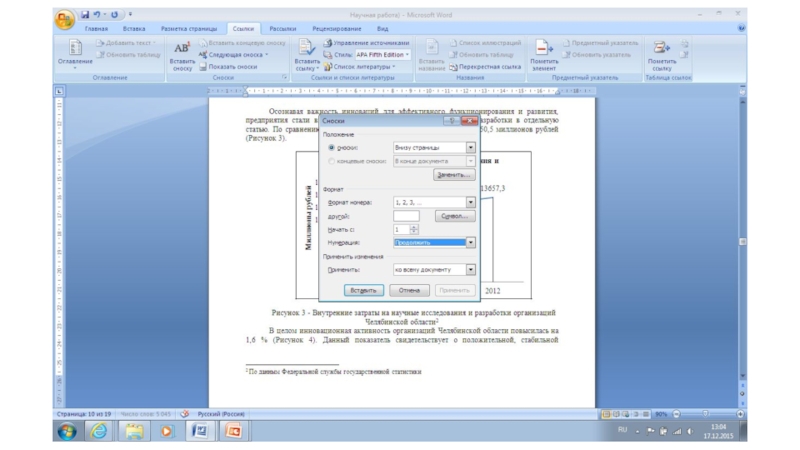
Task: Open Формат номера dropdown
Action: 434,203
